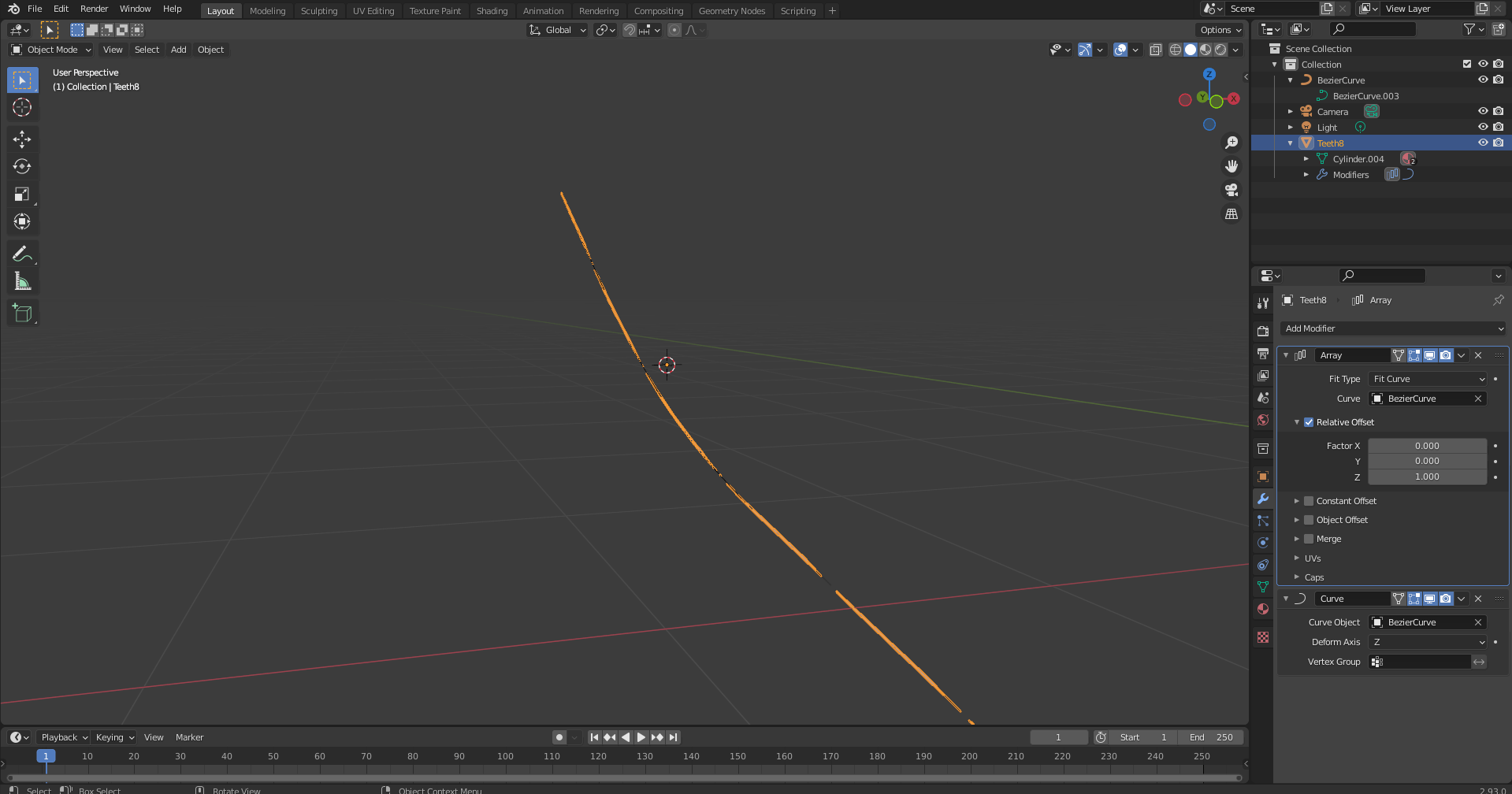Open the Render menu
Image resolution: width=1512 pixels, height=794 pixels.
tap(94, 9)
